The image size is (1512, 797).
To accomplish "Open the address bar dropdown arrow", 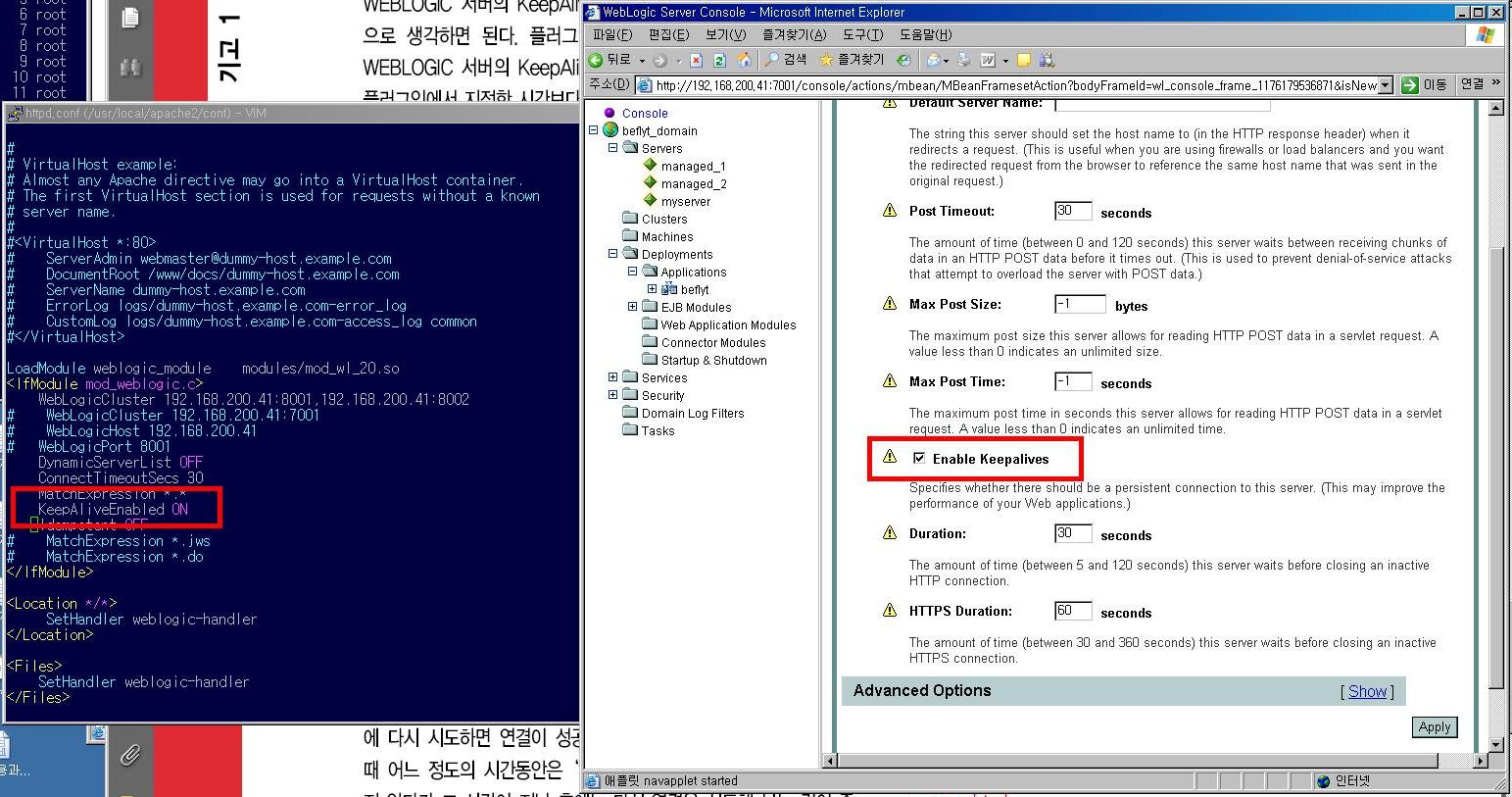I will pyautogui.click(x=1385, y=85).
